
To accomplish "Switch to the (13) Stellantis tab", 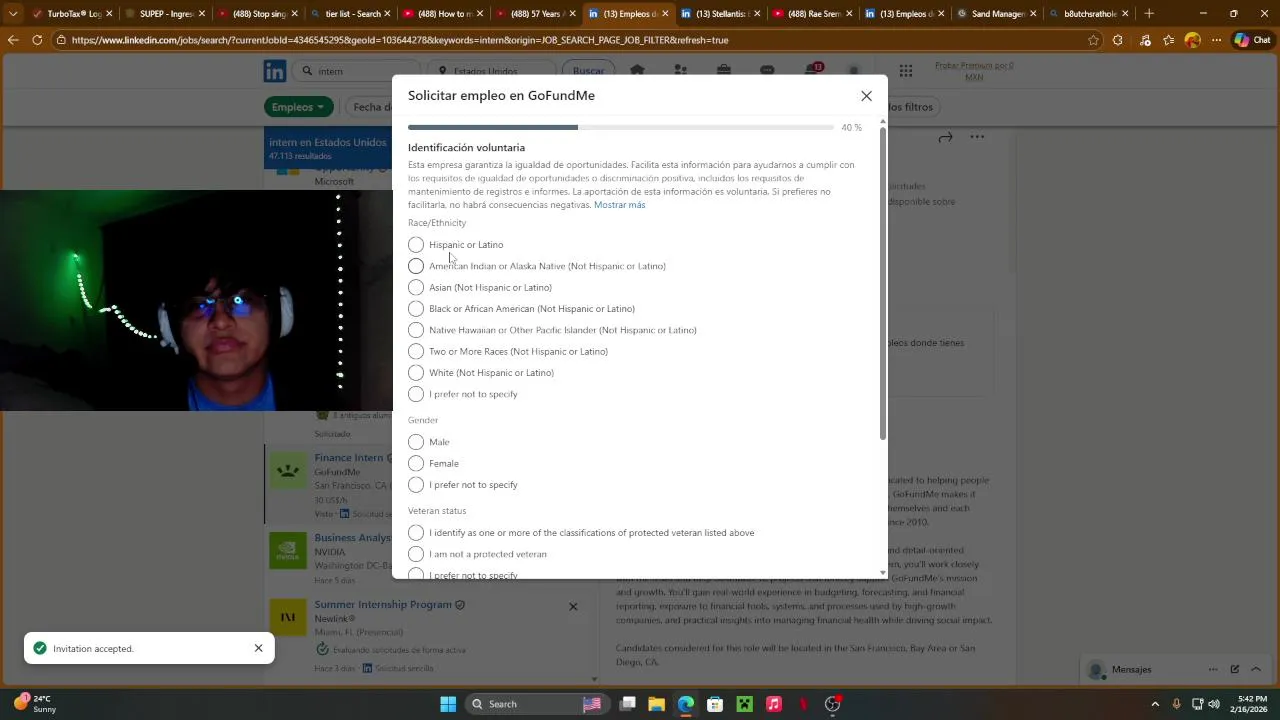I will [718, 14].
